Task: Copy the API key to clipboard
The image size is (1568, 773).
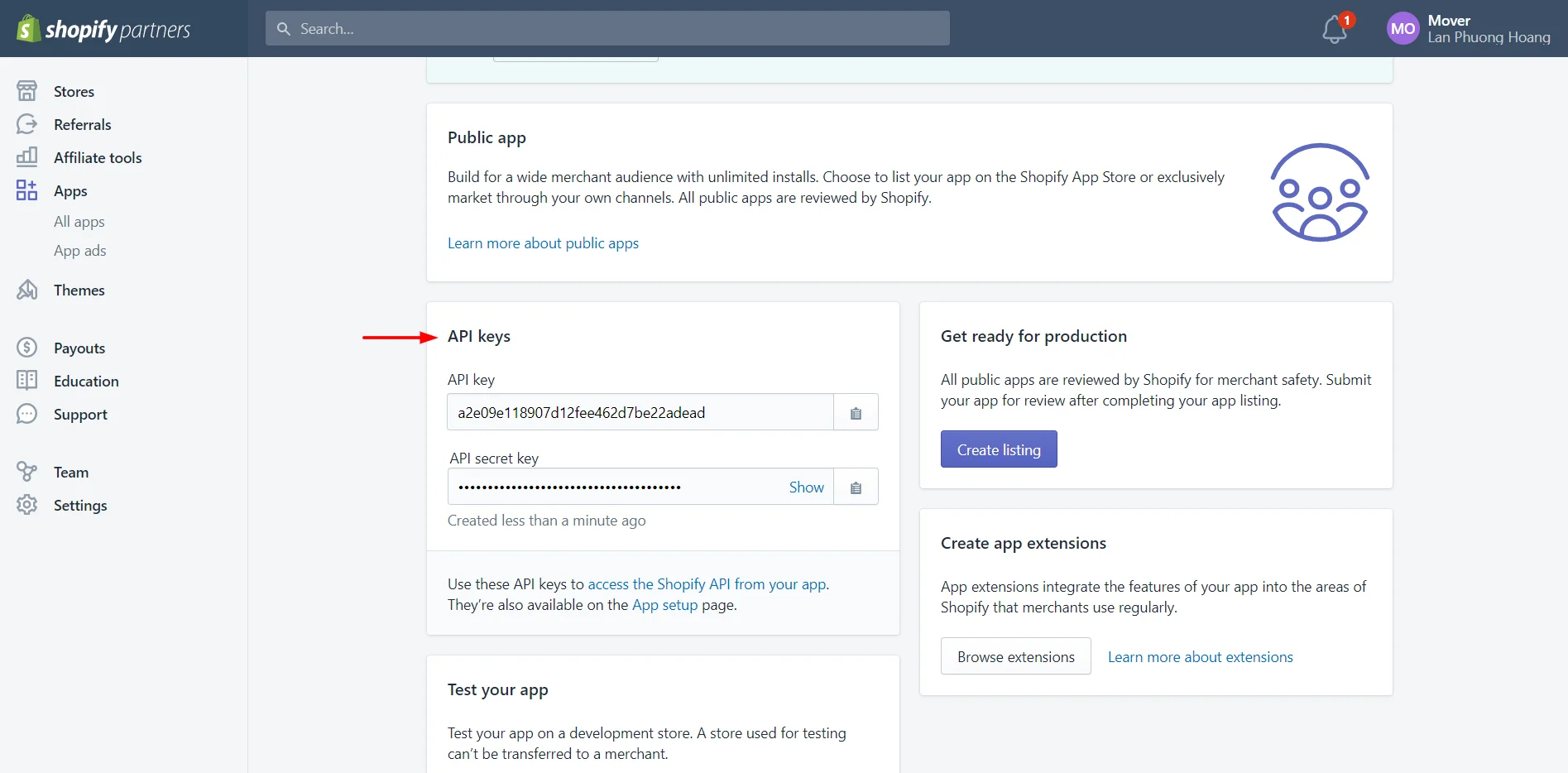Action: click(856, 411)
